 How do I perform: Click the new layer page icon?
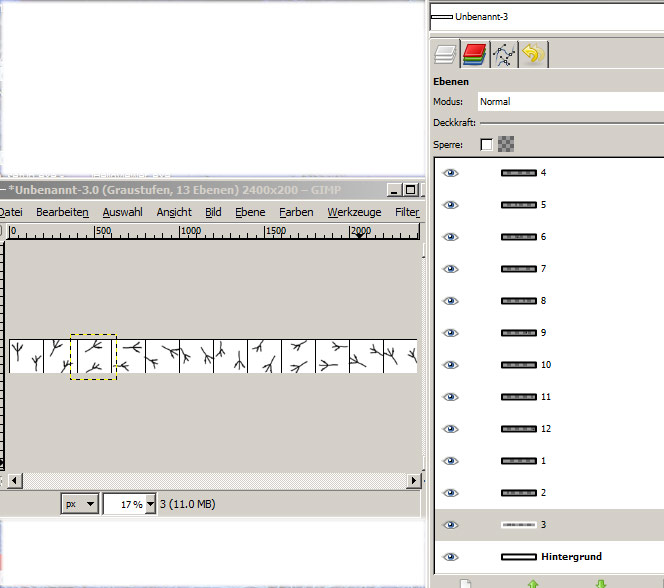tap(464, 583)
